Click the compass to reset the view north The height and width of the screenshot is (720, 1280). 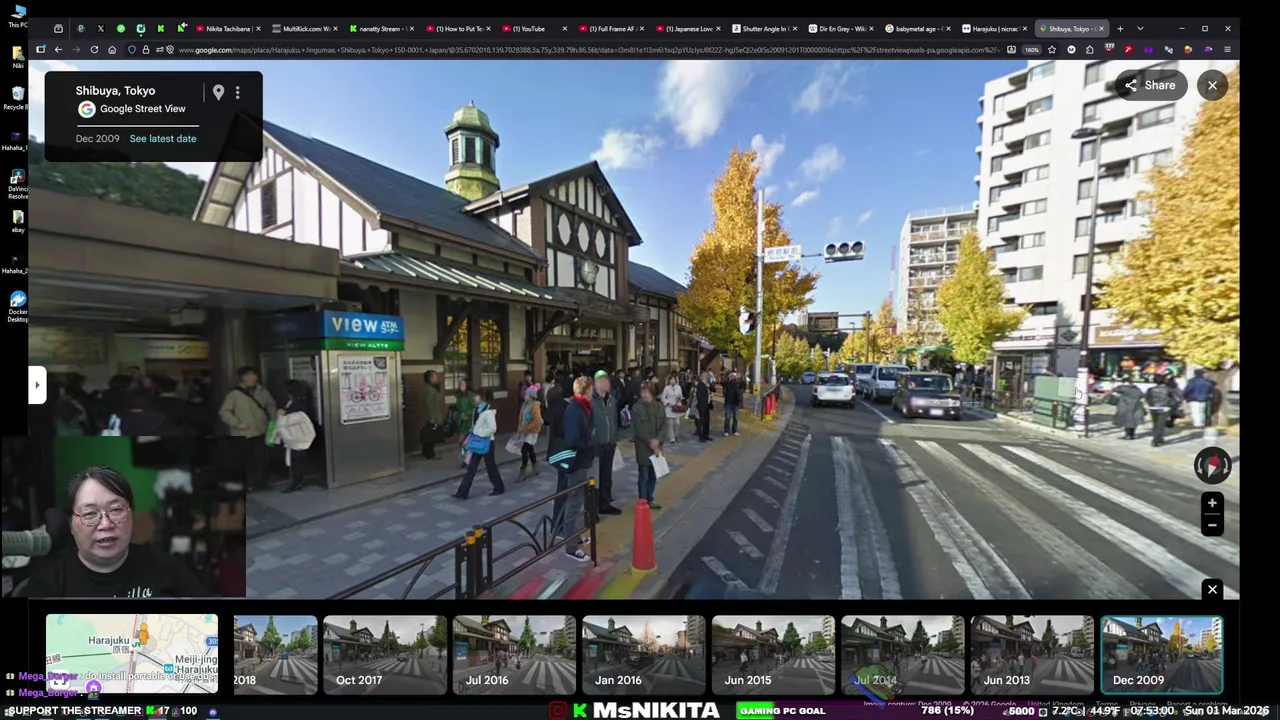(1212, 465)
